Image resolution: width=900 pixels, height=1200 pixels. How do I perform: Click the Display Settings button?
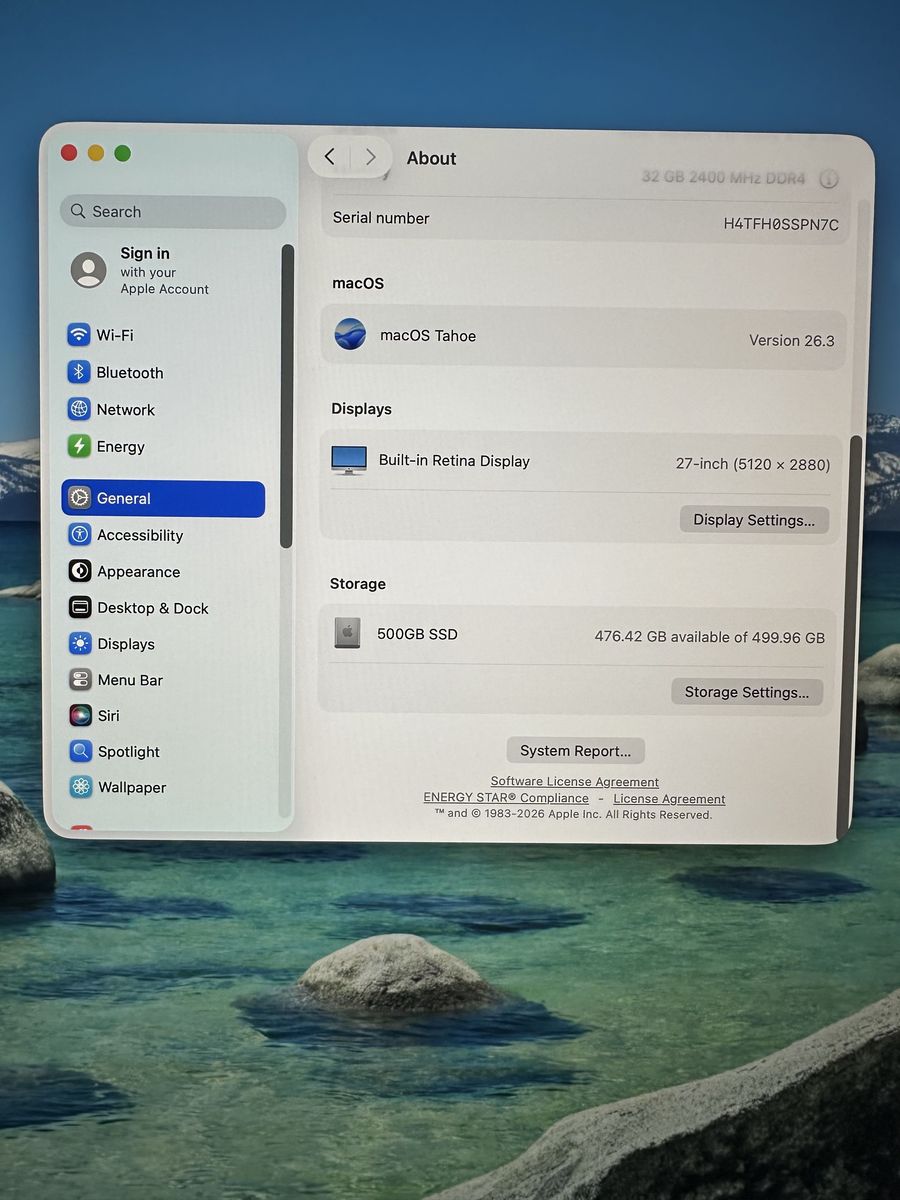click(x=754, y=520)
